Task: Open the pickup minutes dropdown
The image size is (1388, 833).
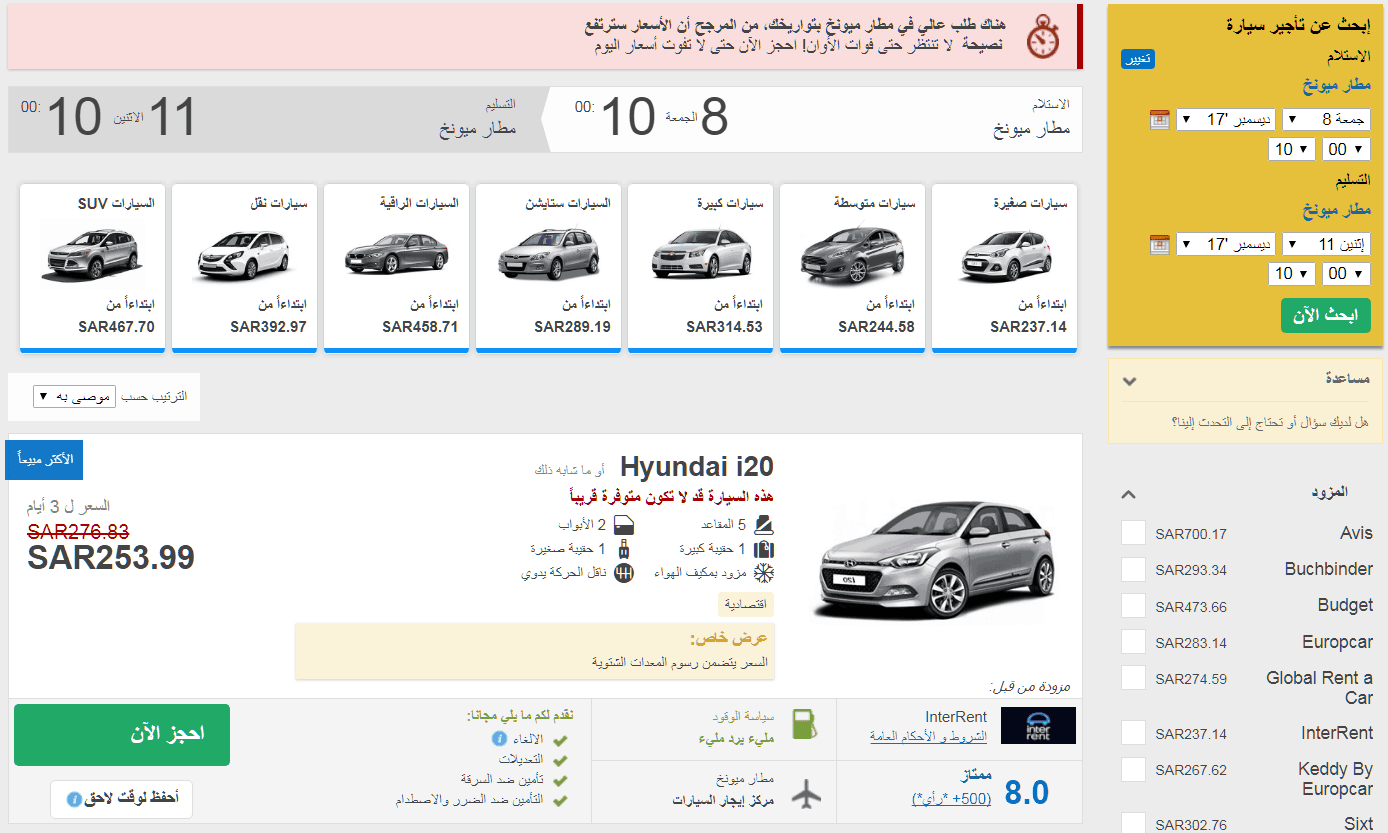Action: pyautogui.click(x=1348, y=150)
